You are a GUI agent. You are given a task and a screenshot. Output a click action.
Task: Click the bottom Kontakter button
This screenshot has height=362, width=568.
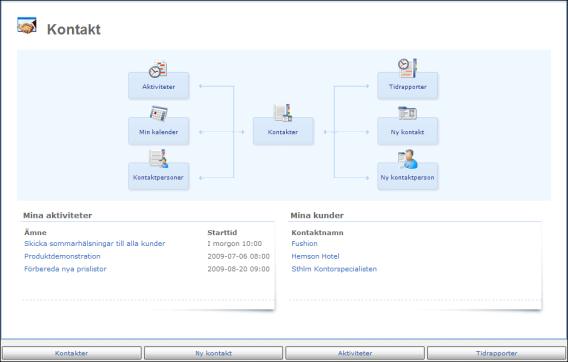pos(72,353)
